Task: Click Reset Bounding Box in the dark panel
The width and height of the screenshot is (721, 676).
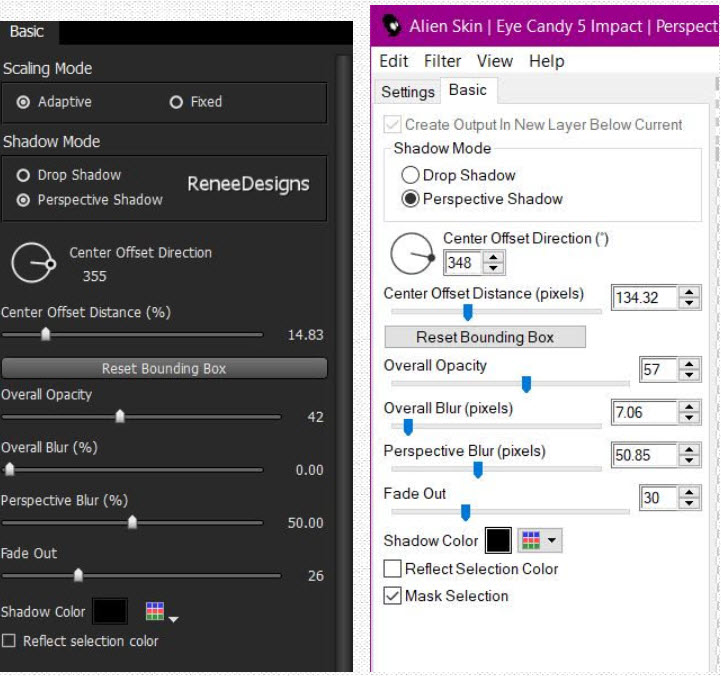Action: click(x=164, y=368)
